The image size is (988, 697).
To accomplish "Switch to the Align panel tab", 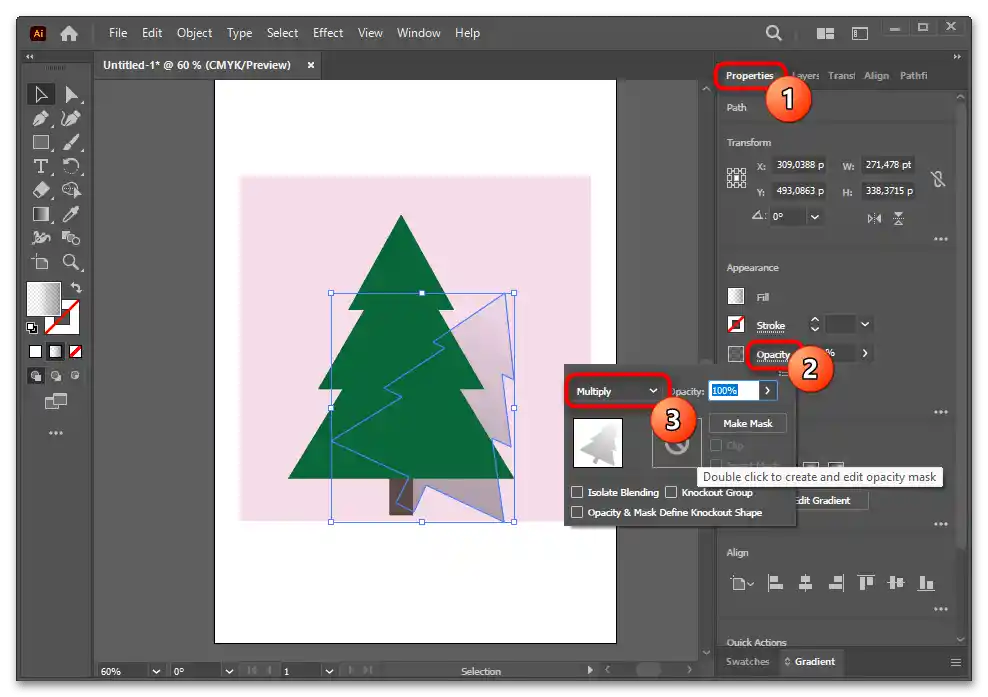I will 876,76.
